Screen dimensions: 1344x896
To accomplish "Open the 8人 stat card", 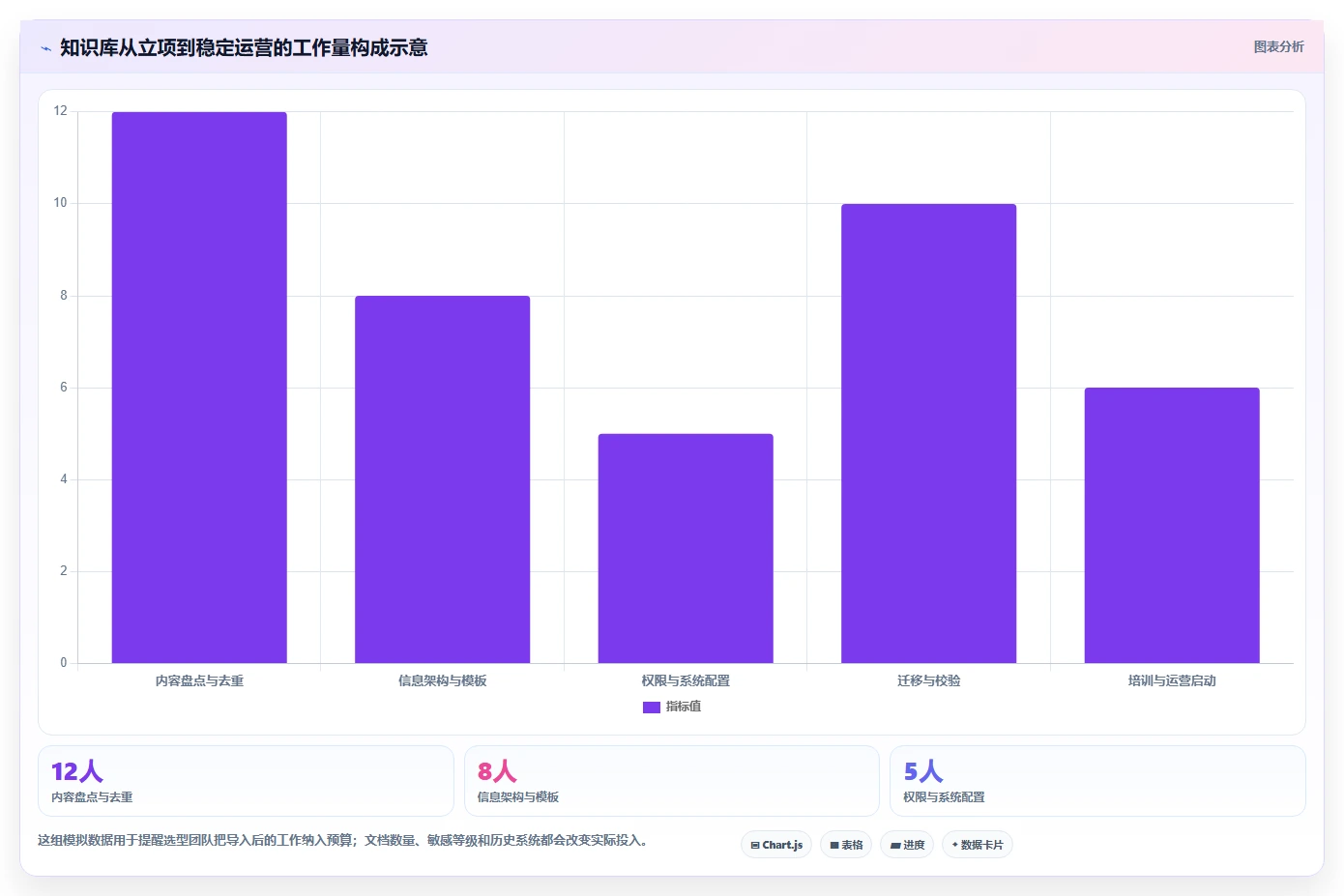I will 672,781.
